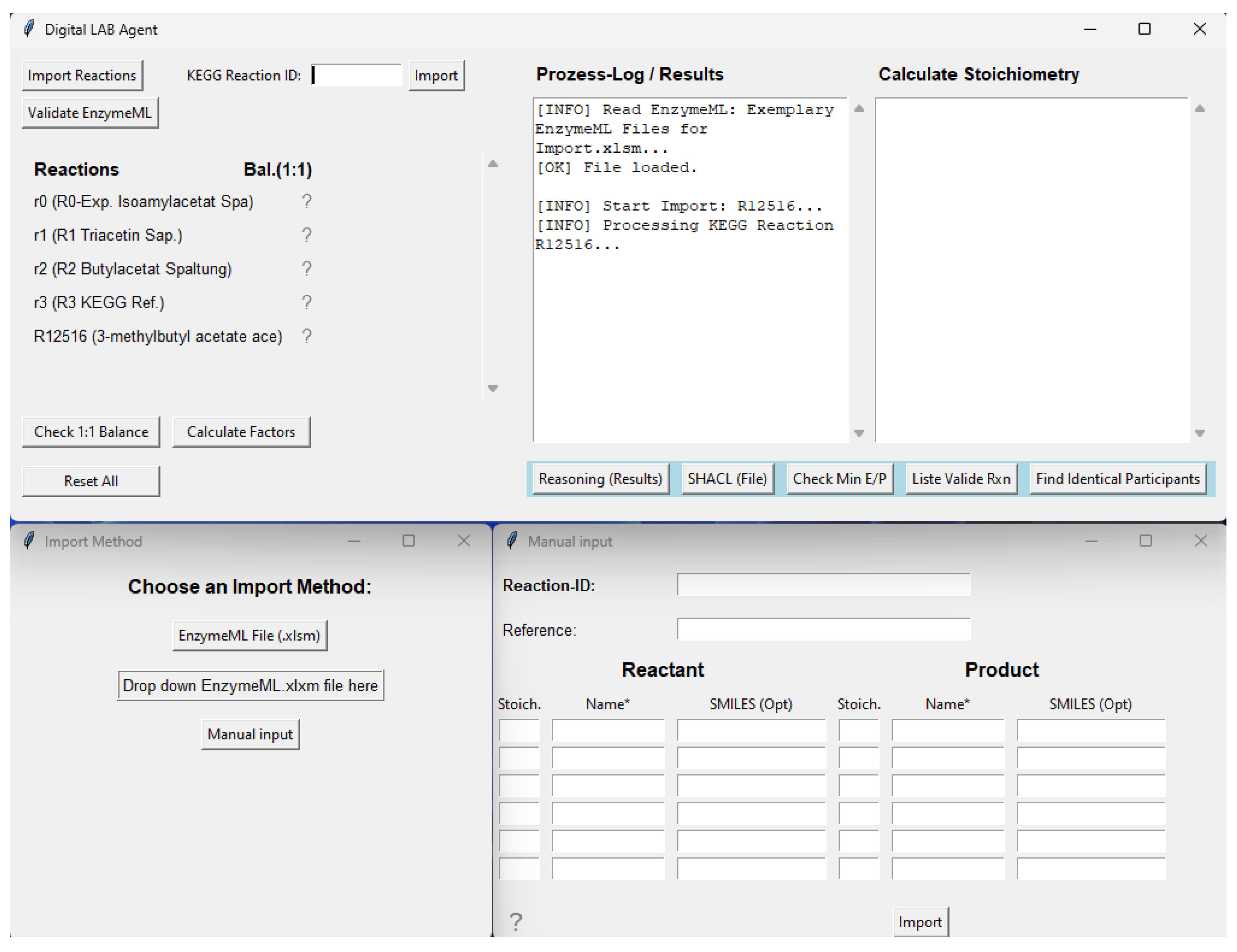1237x952 pixels.
Task: Run Check 1:1 Balance
Action: (x=91, y=431)
